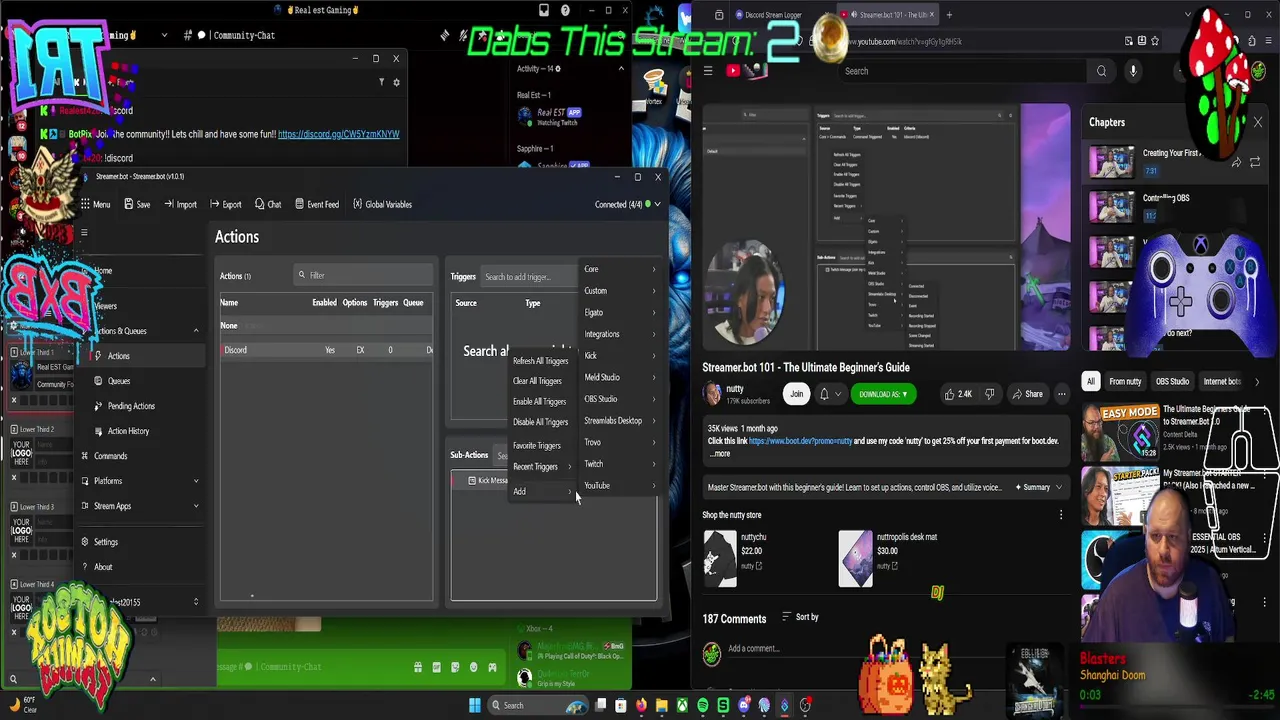The height and width of the screenshot is (720, 1280).
Task: Dislike the YouTube video
Action: click(x=990, y=394)
